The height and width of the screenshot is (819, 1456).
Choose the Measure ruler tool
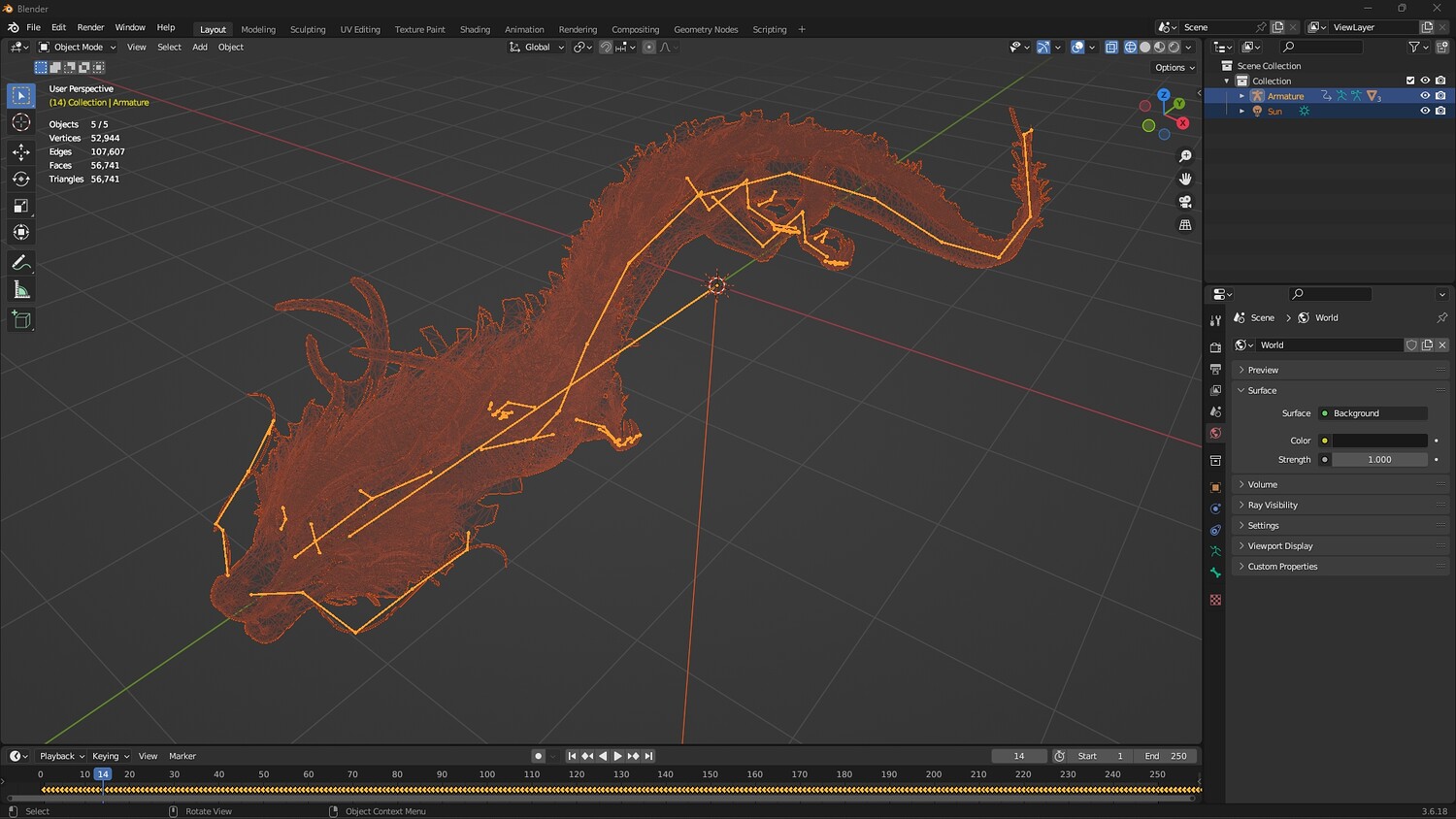coord(20,290)
